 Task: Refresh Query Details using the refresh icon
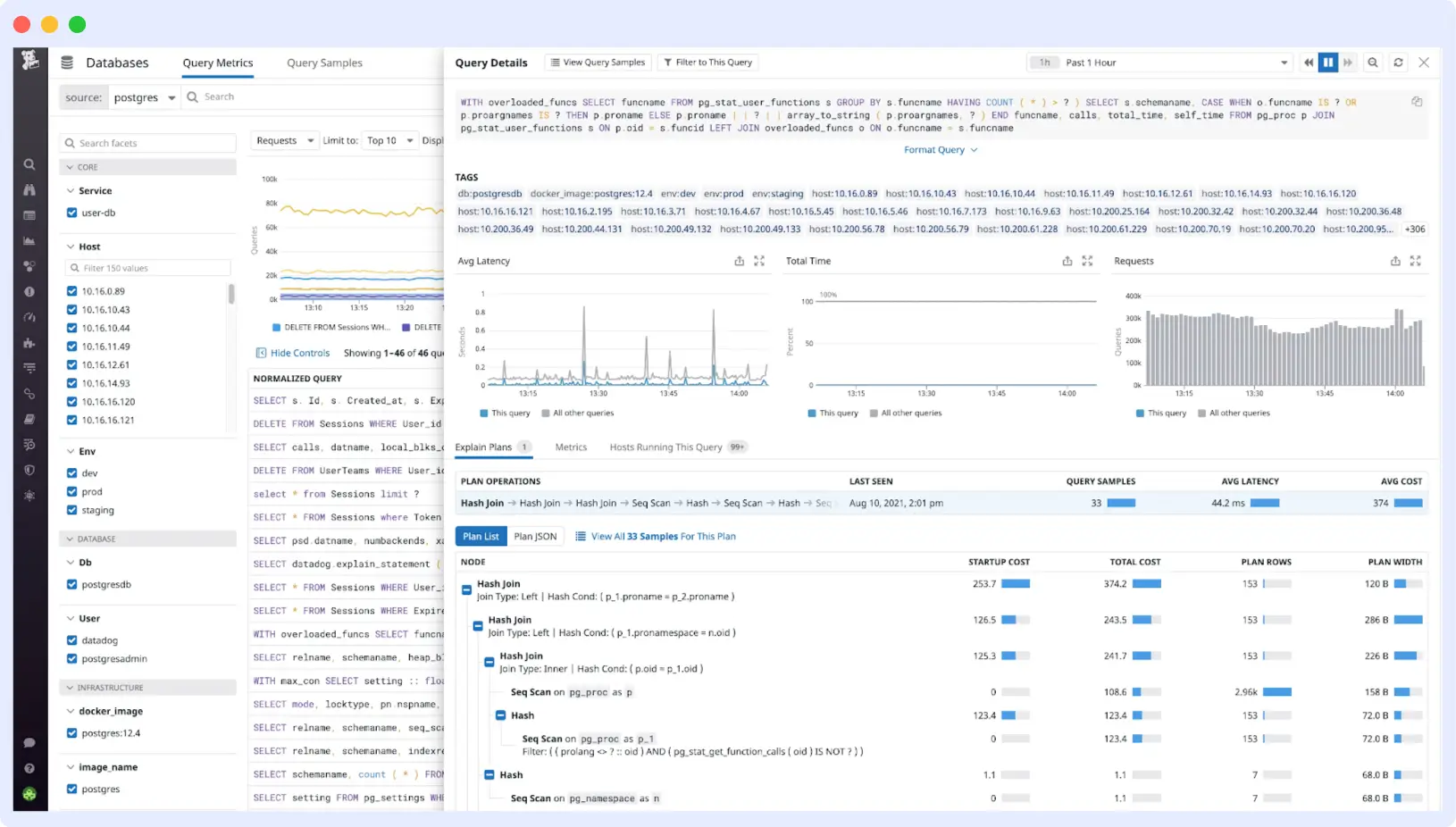pos(1398,62)
